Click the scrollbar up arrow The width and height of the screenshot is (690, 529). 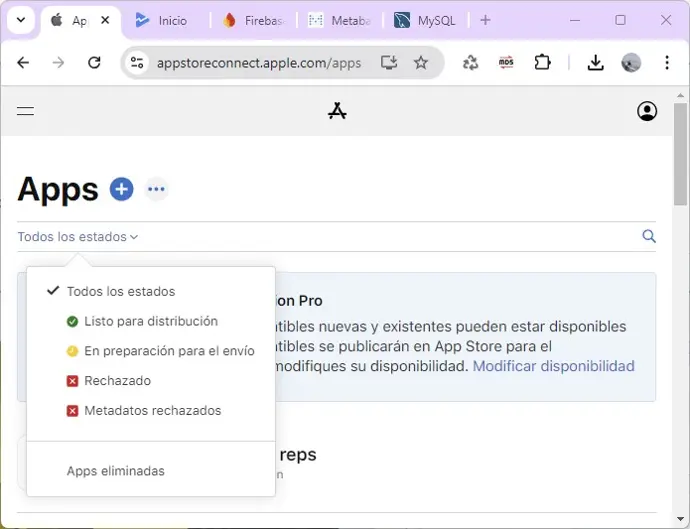pyautogui.click(x=680, y=95)
